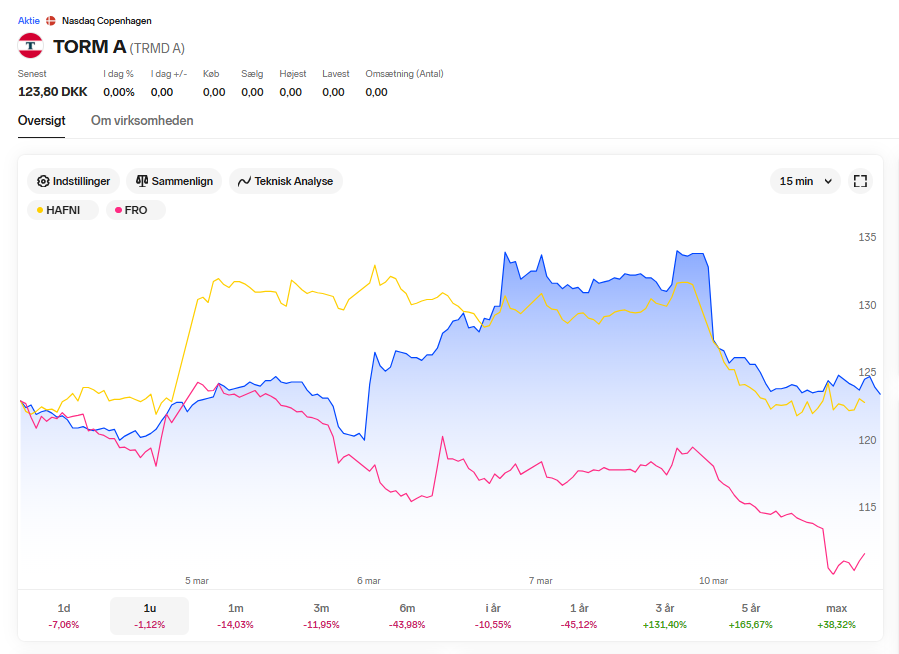
Task: Select the 6m time range
Action: pos(407,616)
